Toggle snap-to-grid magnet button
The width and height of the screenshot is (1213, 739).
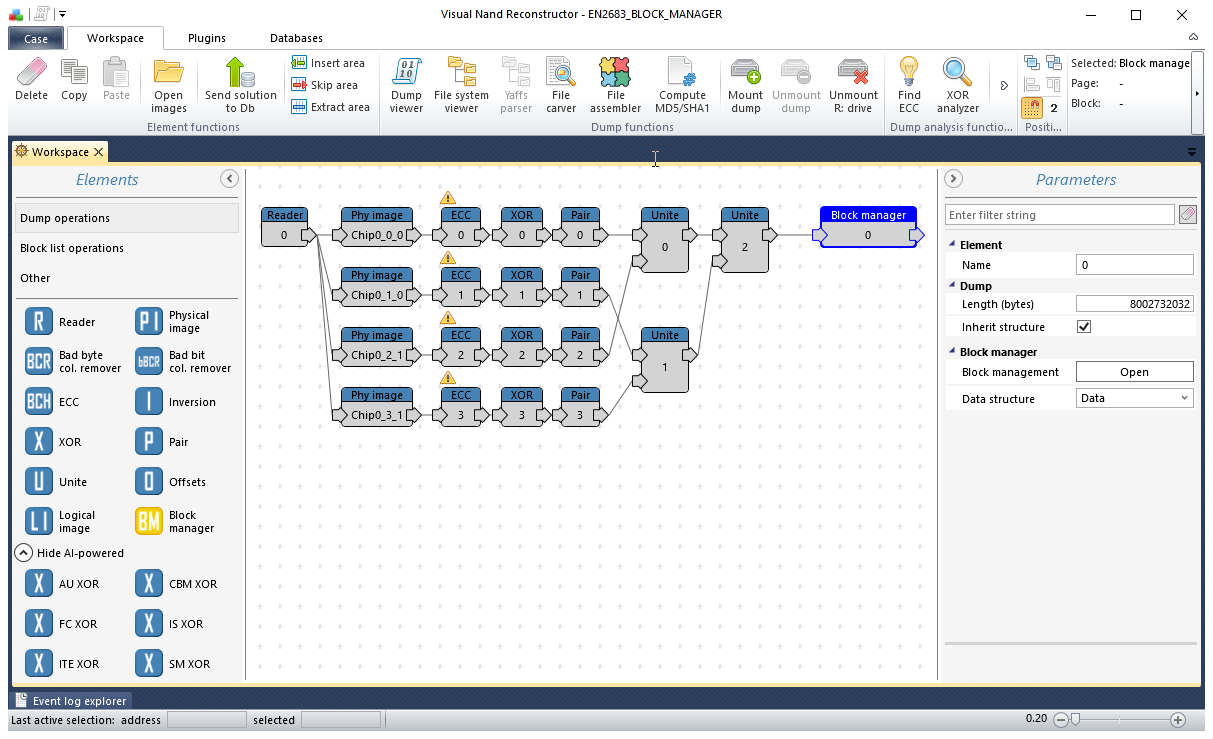point(1030,107)
